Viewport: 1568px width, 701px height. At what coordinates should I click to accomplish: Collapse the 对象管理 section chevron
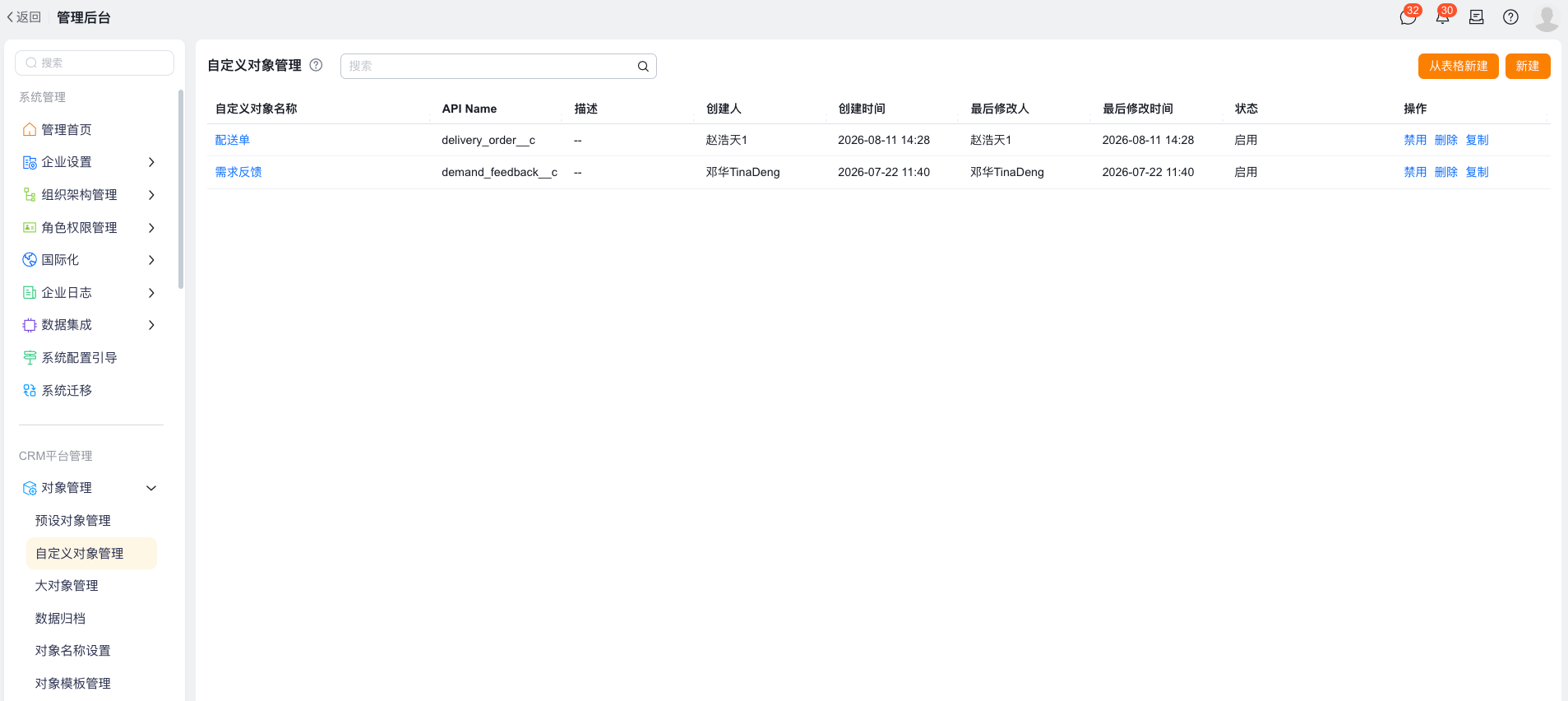click(151, 488)
